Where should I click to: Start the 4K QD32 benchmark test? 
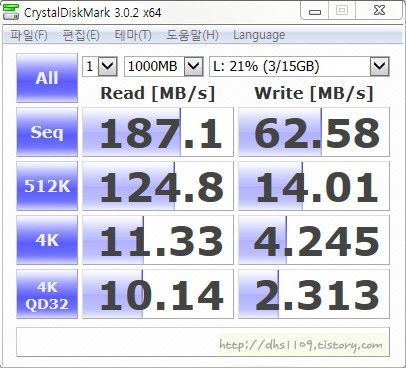47,294
